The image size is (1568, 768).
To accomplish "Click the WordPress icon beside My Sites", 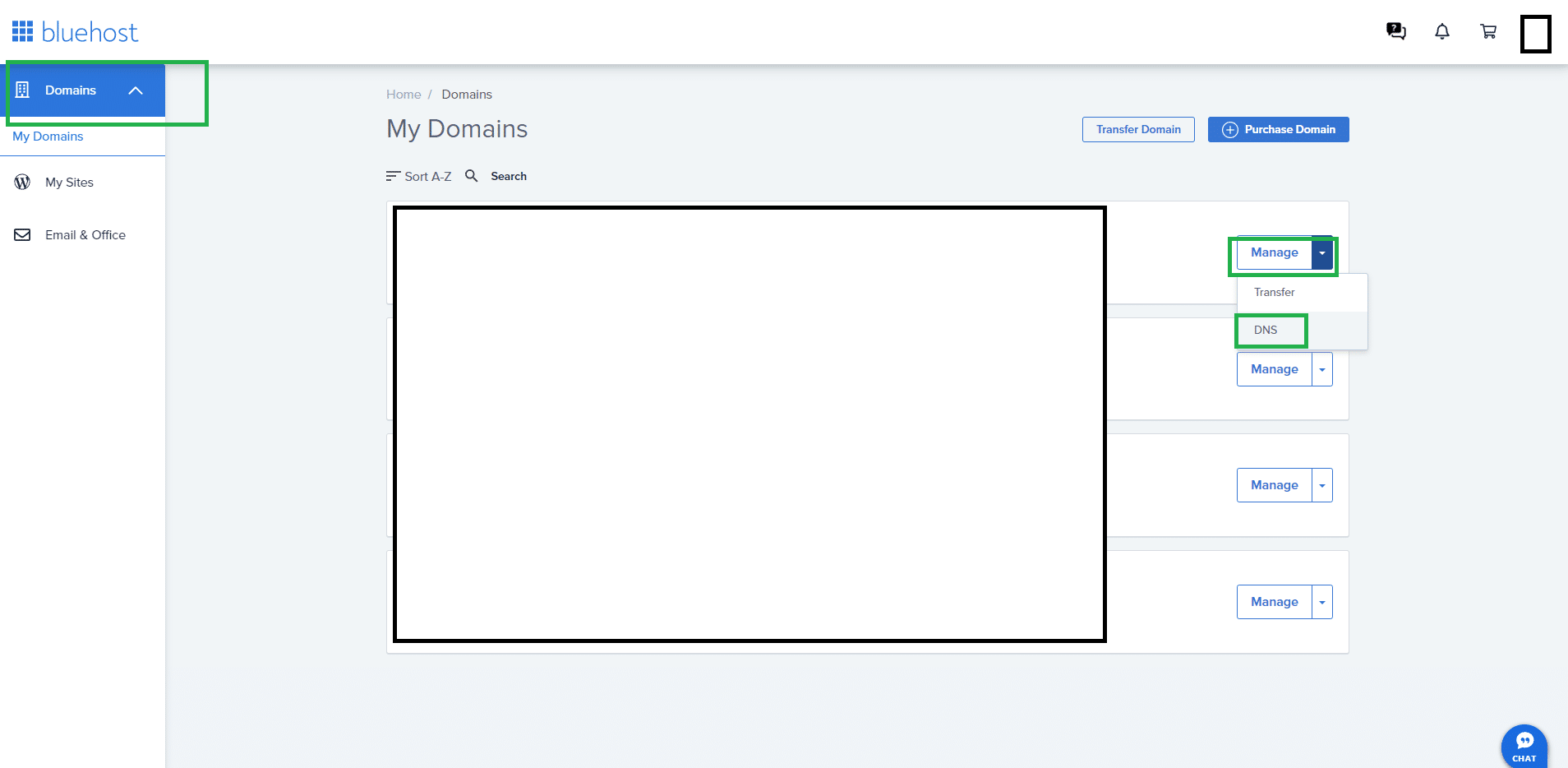I will (22, 183).
